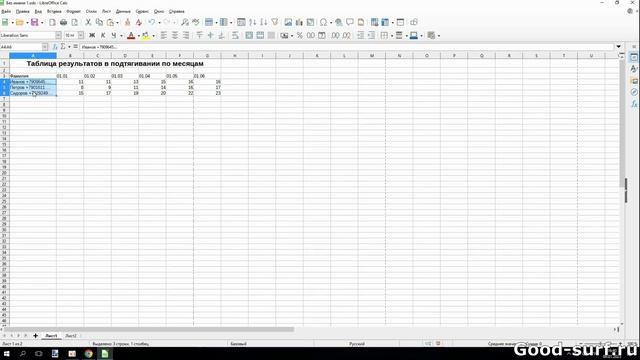Click the Sum sigma icon
640x360 pixels.
(63, 47)
